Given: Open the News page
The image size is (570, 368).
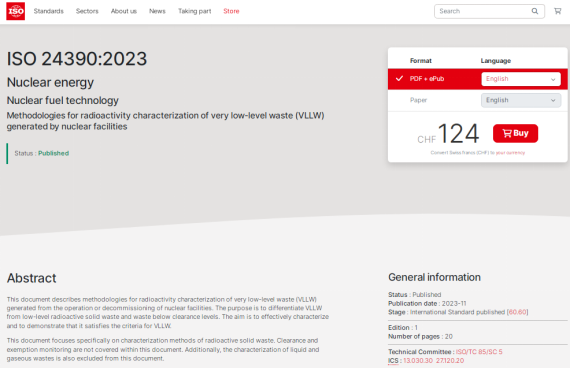Looking at the screenshot, I should click(x=157, y=11).
